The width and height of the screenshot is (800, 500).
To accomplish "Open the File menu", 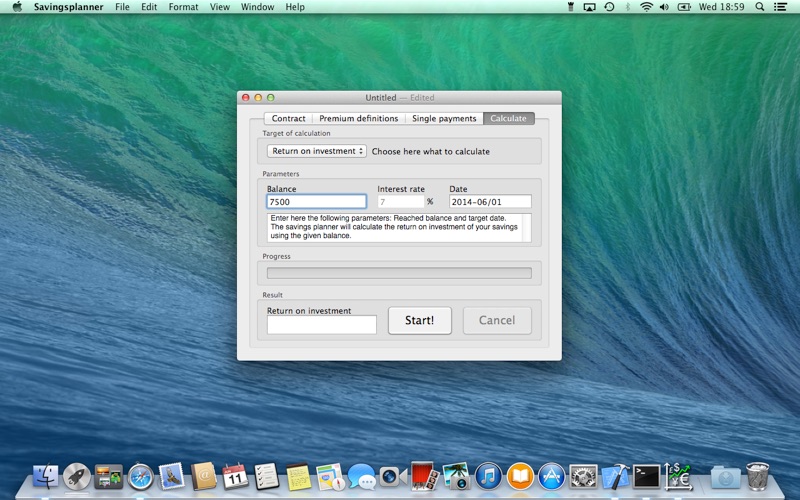I will click(122, 7).
